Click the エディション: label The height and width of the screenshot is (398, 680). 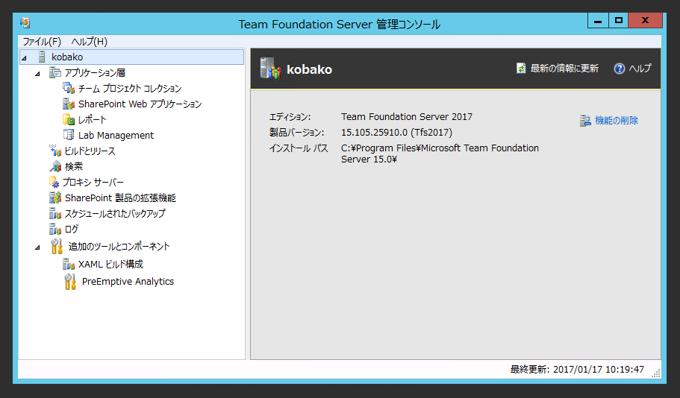pos(290,117)
